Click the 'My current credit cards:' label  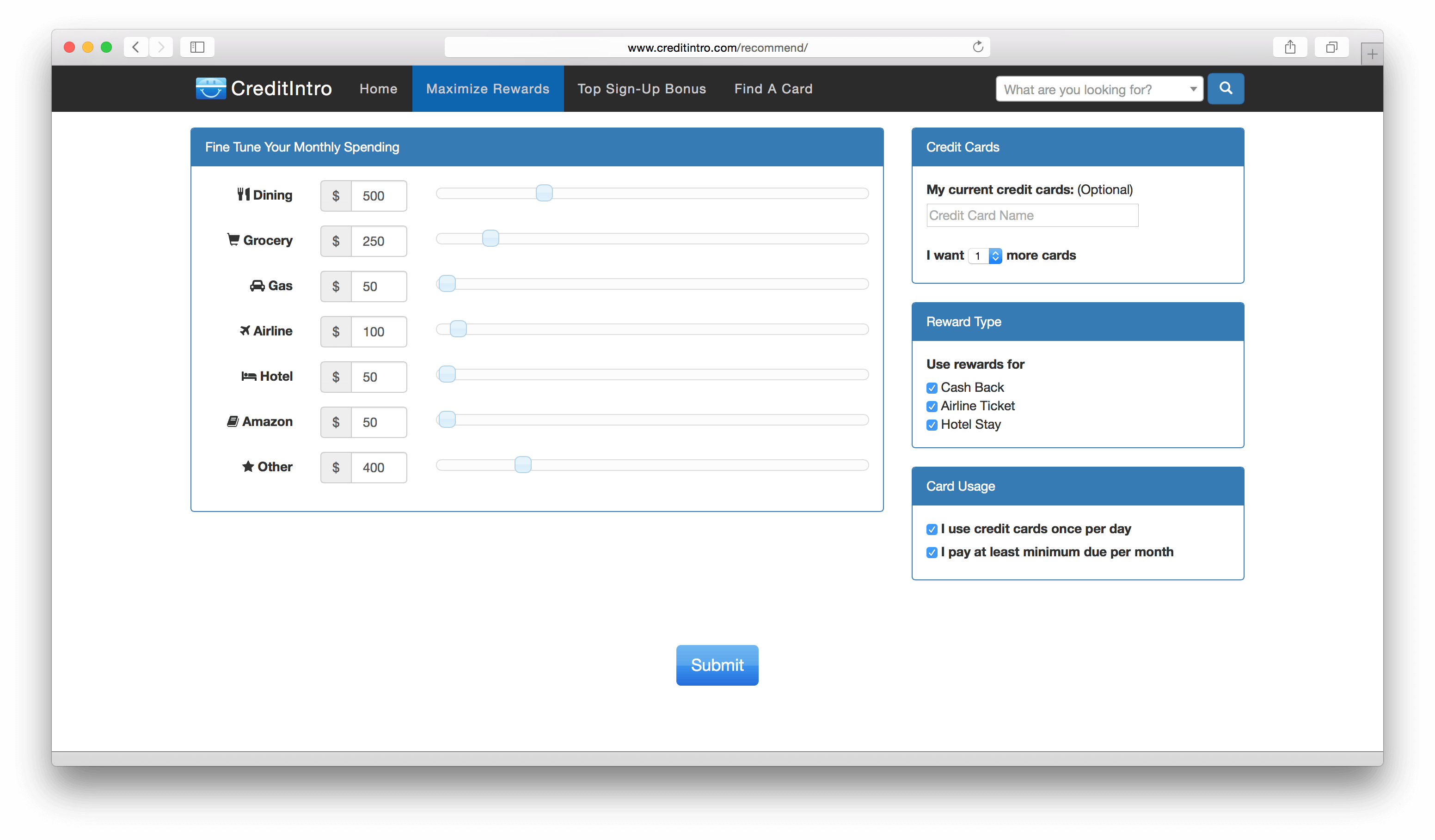point(1000,190)
